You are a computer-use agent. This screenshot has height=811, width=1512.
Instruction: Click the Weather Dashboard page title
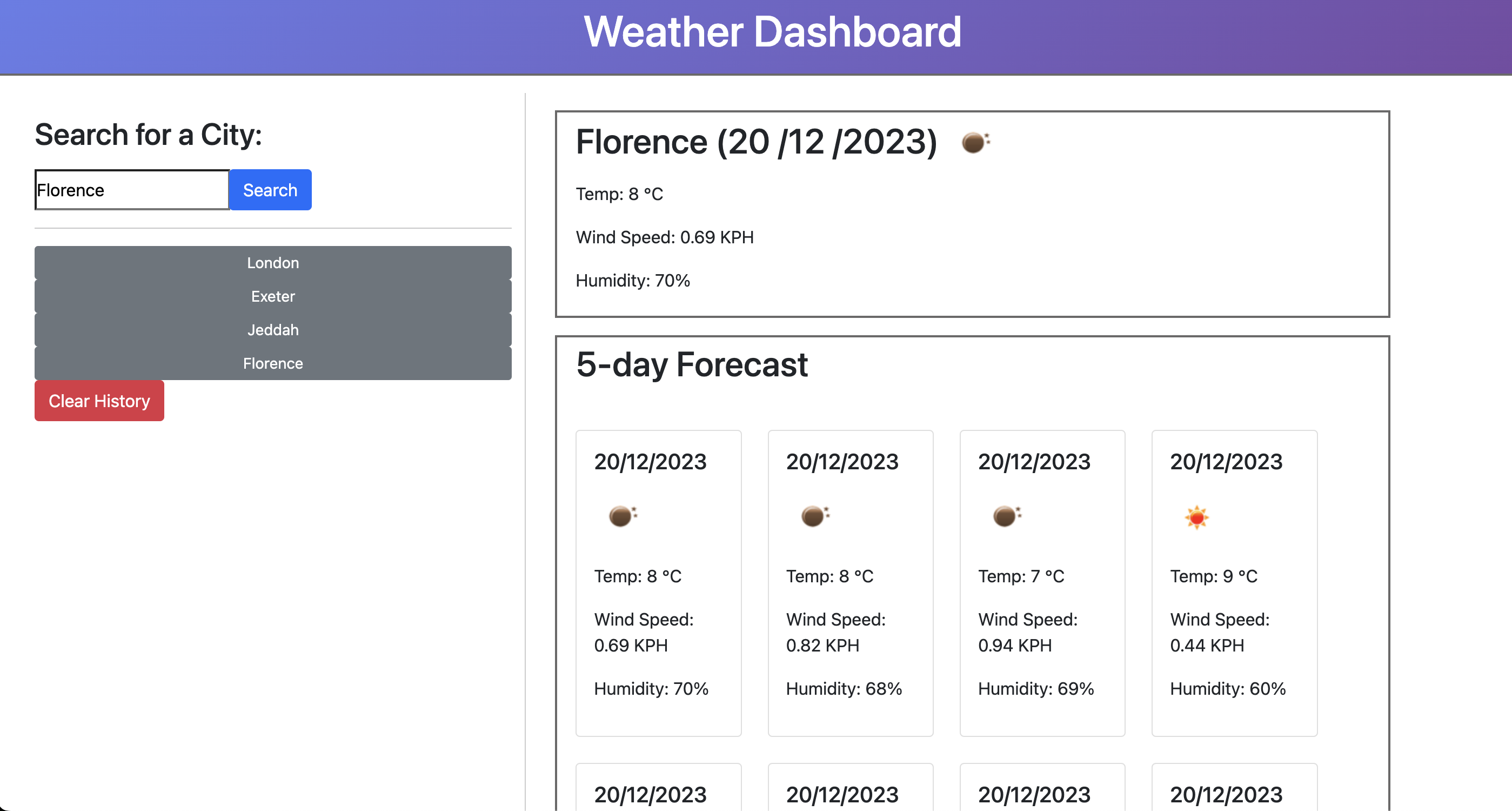pyautogui.click(x=772, y=32)
